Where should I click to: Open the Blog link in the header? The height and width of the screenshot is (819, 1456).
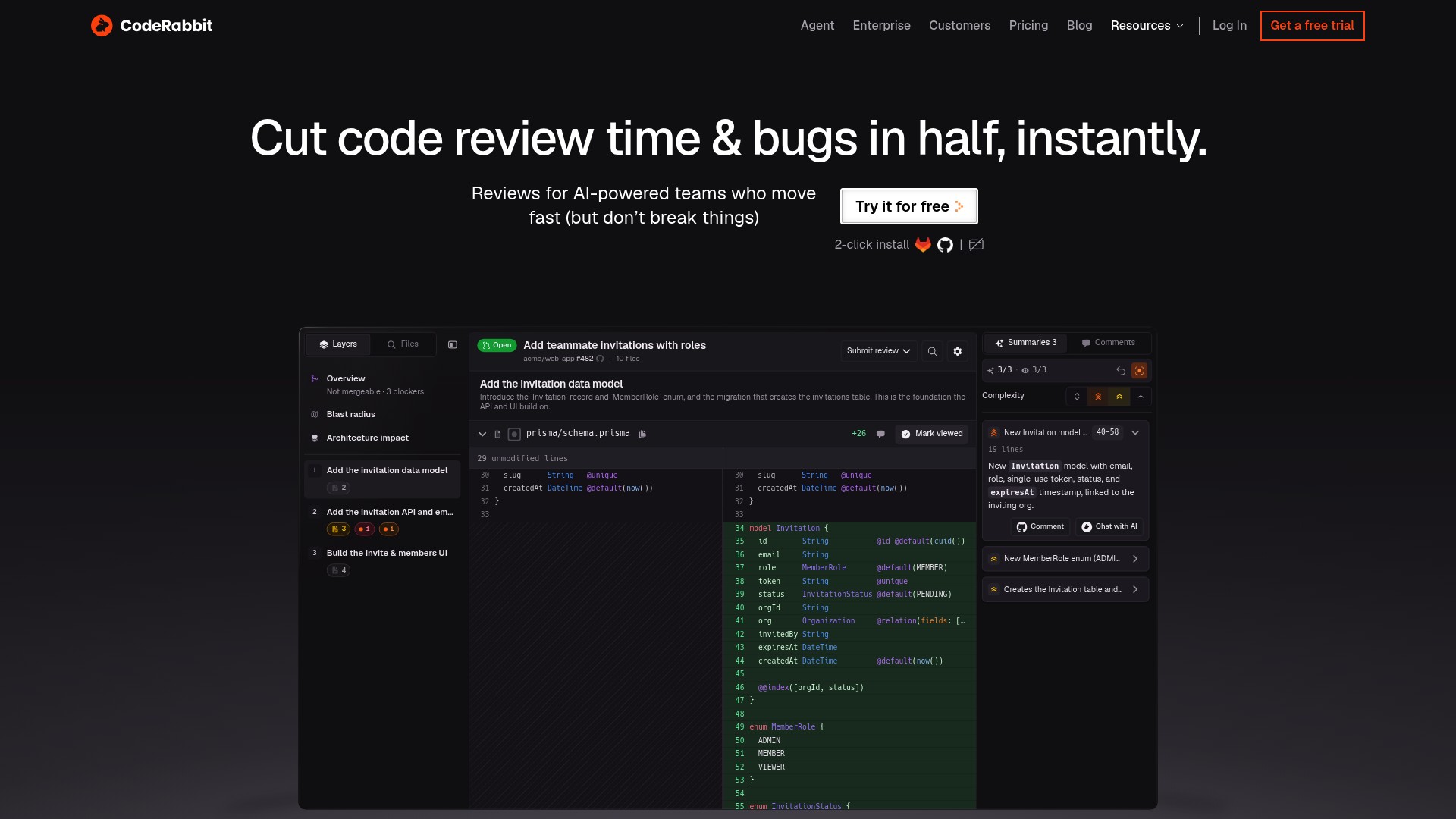(x=1079, y=25)
